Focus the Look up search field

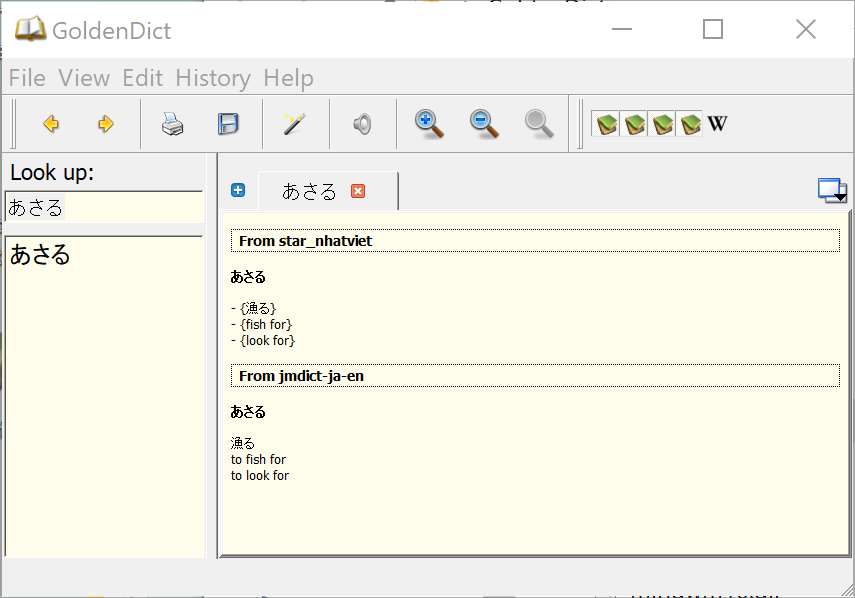point(104,207)
